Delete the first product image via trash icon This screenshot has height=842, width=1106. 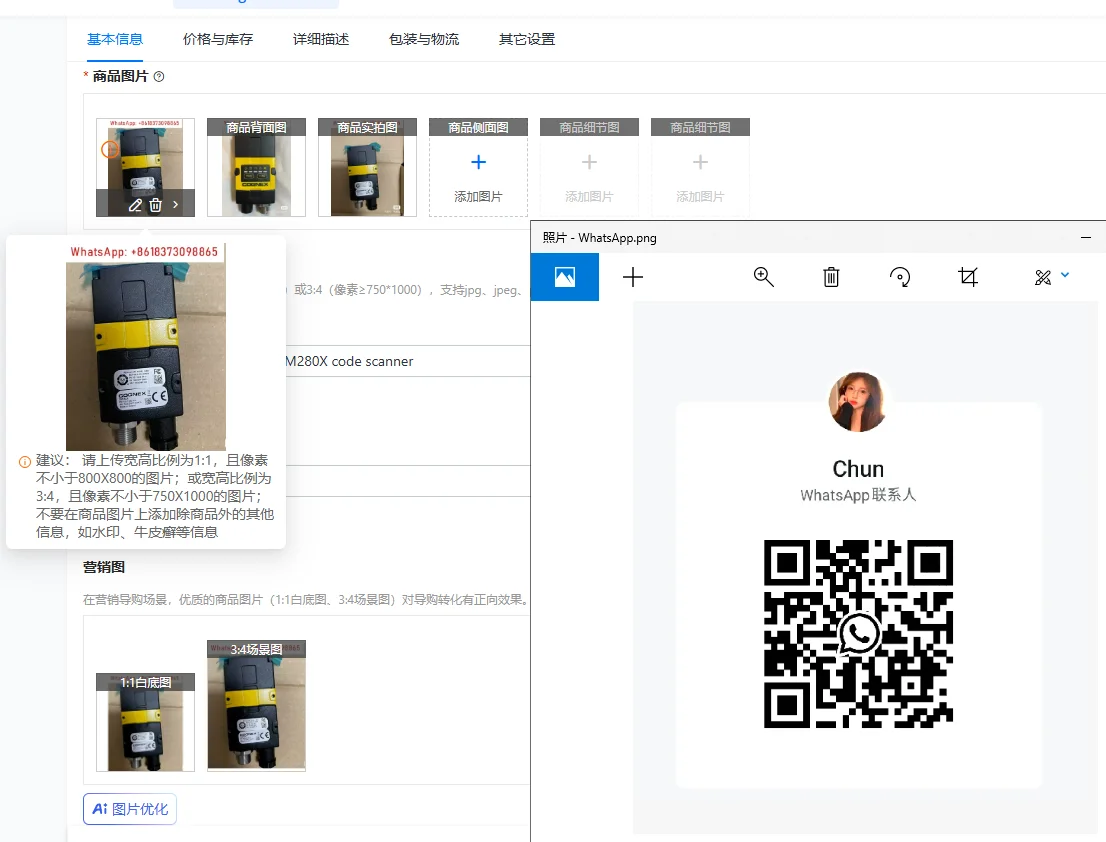coord(155,204)
